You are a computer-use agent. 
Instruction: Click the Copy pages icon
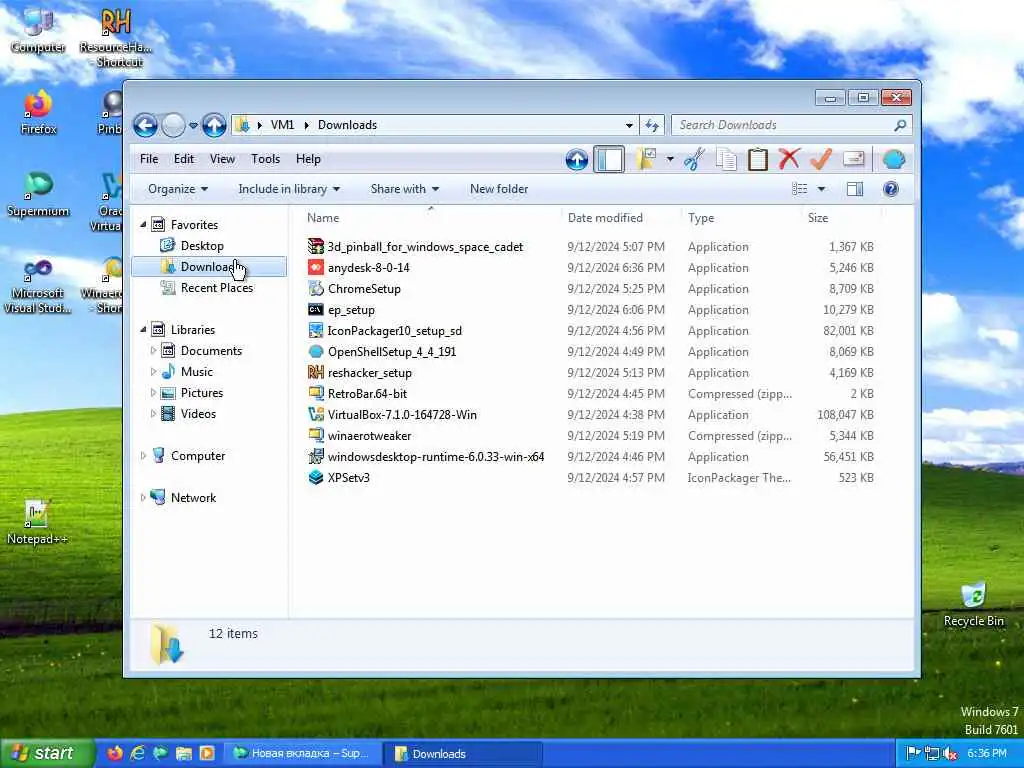tap(726, 159)
